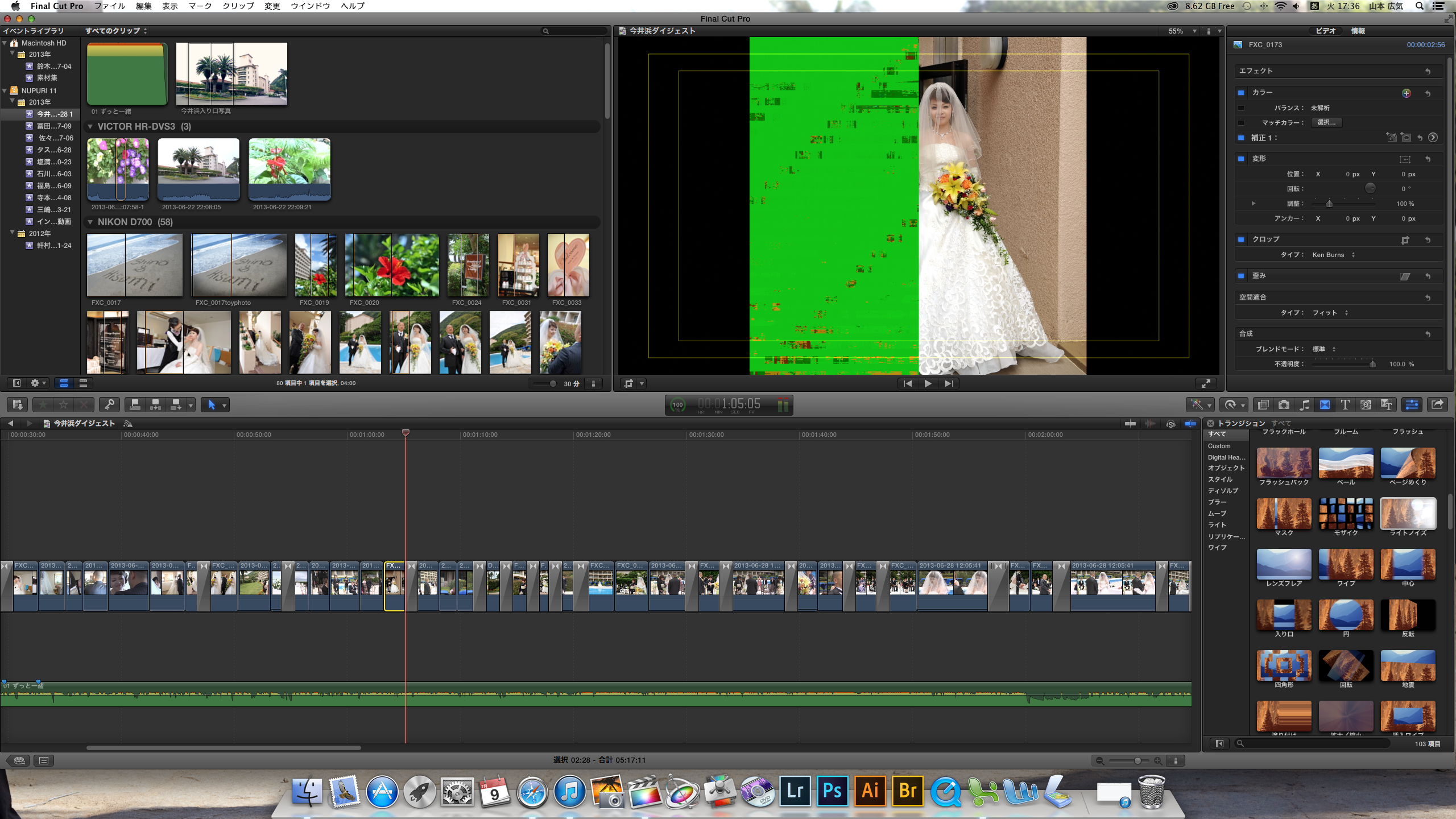The height and width of the screenshot is (819, 1456).
Task: Close the Transitions browser with X icon
Action: point(1210,423)
